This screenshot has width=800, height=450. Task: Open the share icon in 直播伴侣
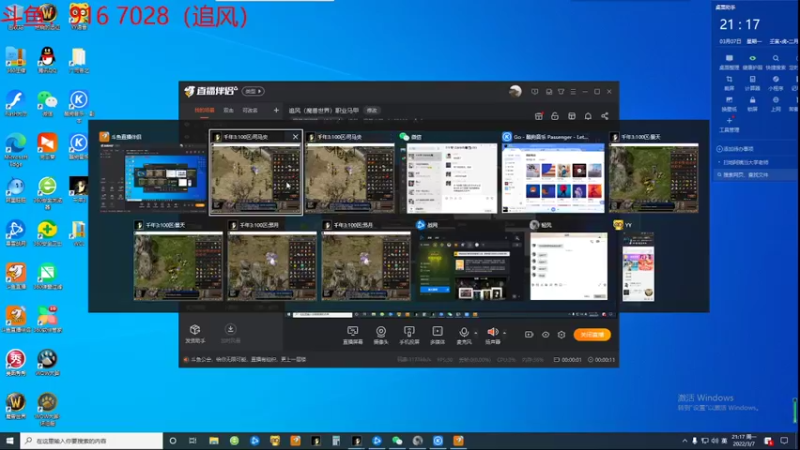pyautogui.click(x=605, y=116)
